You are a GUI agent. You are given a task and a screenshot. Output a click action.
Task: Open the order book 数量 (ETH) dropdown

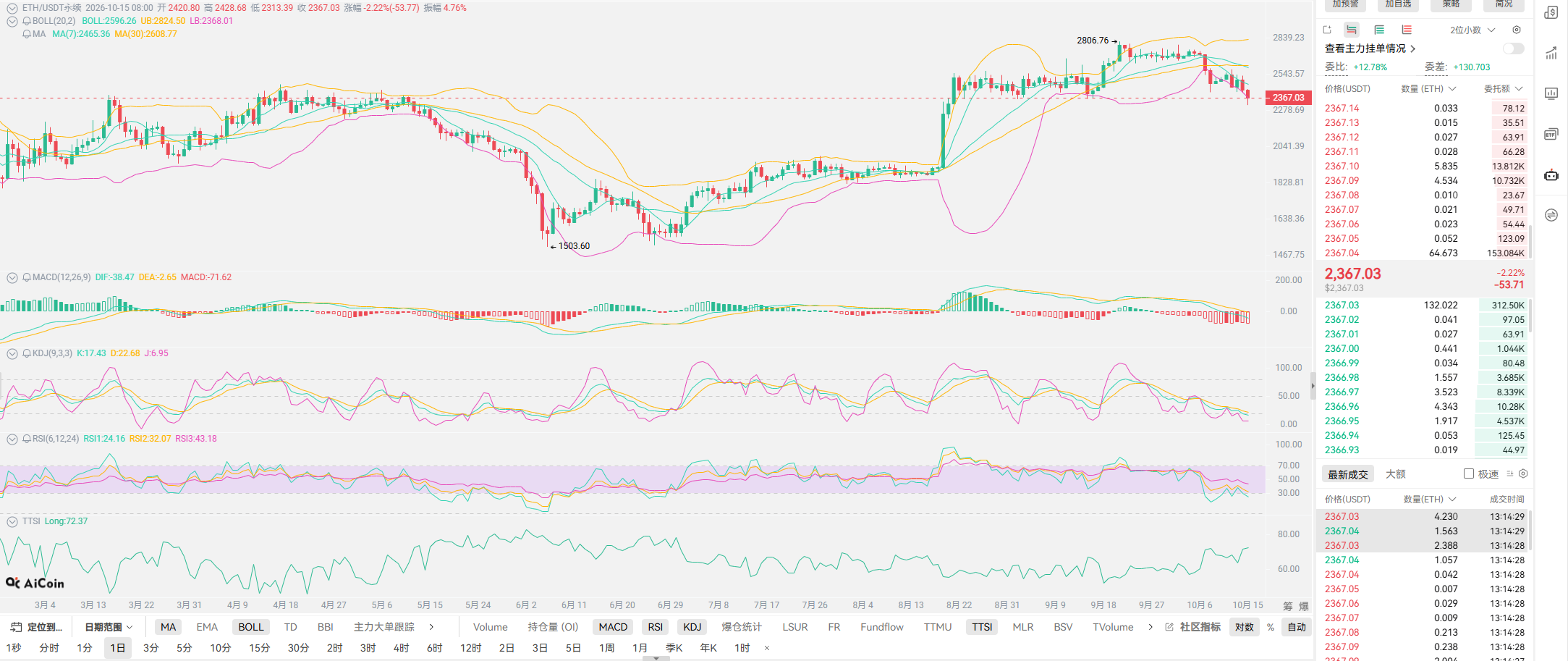[1428, 88]
